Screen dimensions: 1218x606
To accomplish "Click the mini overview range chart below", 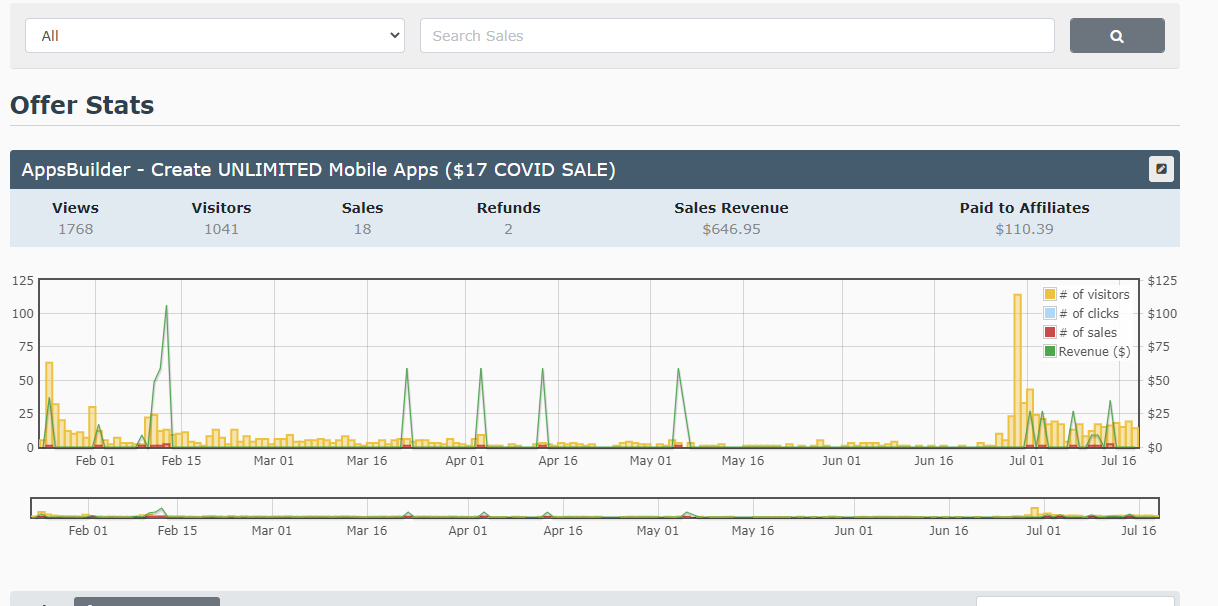I will [x=594, y=508].
